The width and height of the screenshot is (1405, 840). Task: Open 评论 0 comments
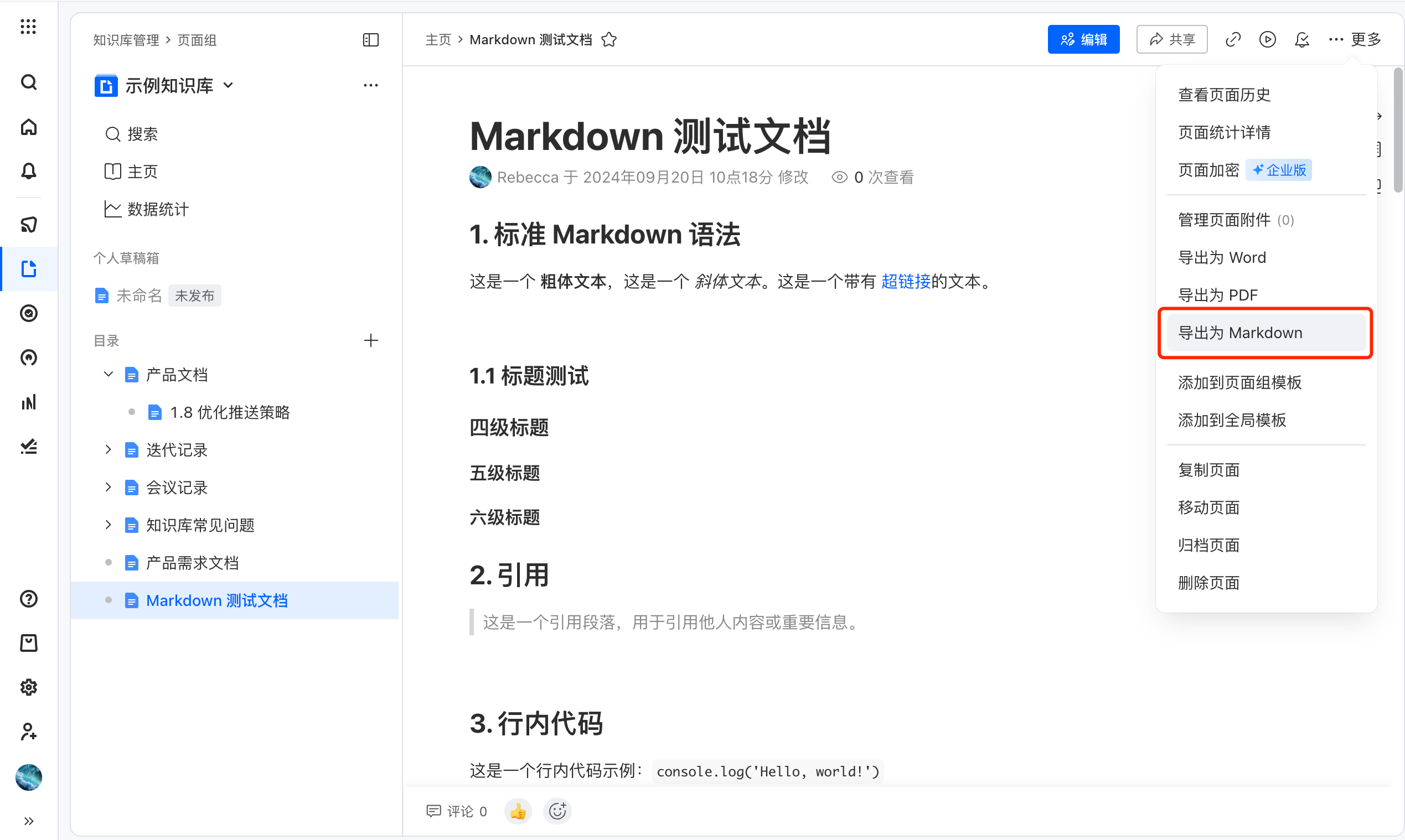(457, 812)
